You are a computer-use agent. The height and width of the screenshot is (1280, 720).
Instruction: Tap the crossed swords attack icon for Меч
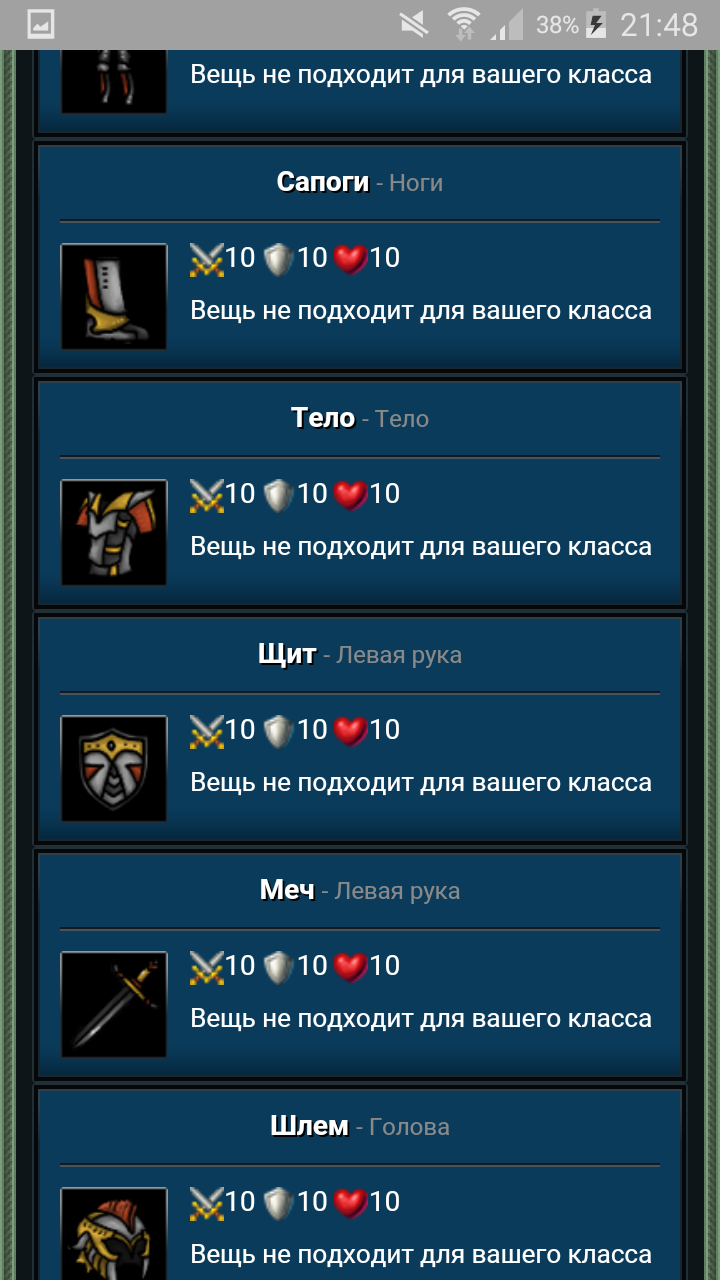click(206, 967)
